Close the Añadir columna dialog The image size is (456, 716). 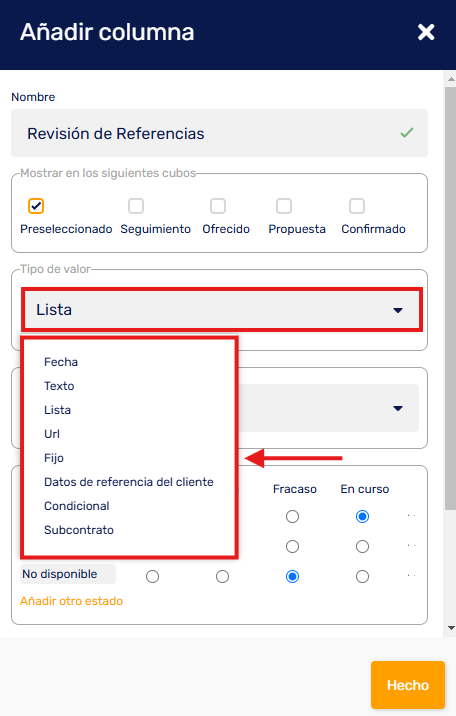[x=426, y=32]
